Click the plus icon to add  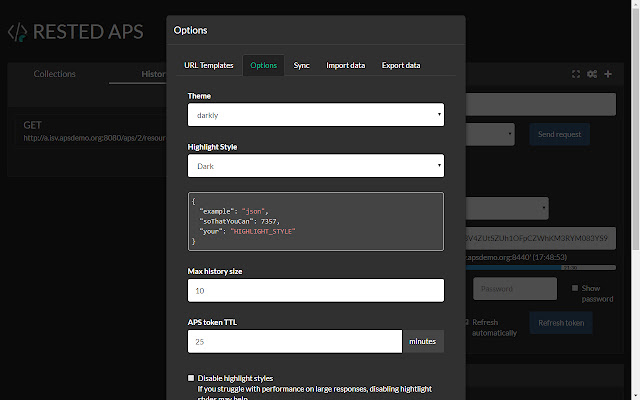click(x=607, y=74)
